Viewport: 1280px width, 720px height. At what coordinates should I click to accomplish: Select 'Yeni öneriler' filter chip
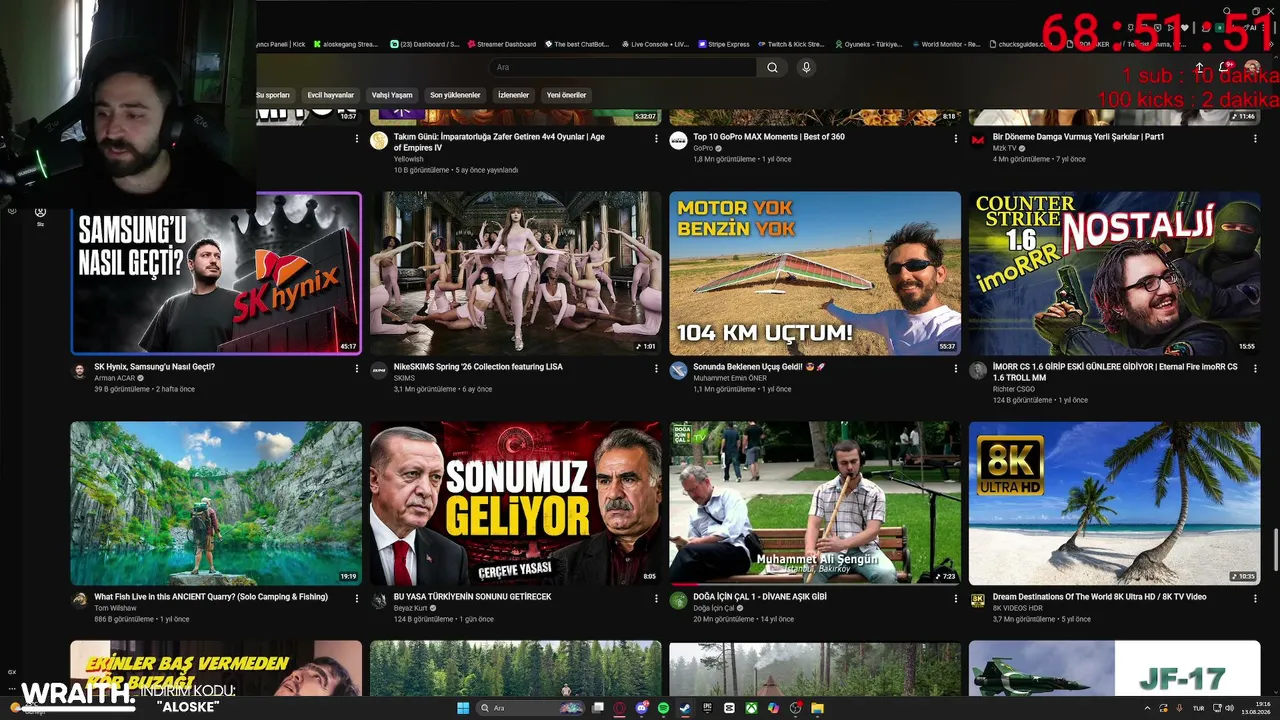pyautogui.click(x=567, y=95)
